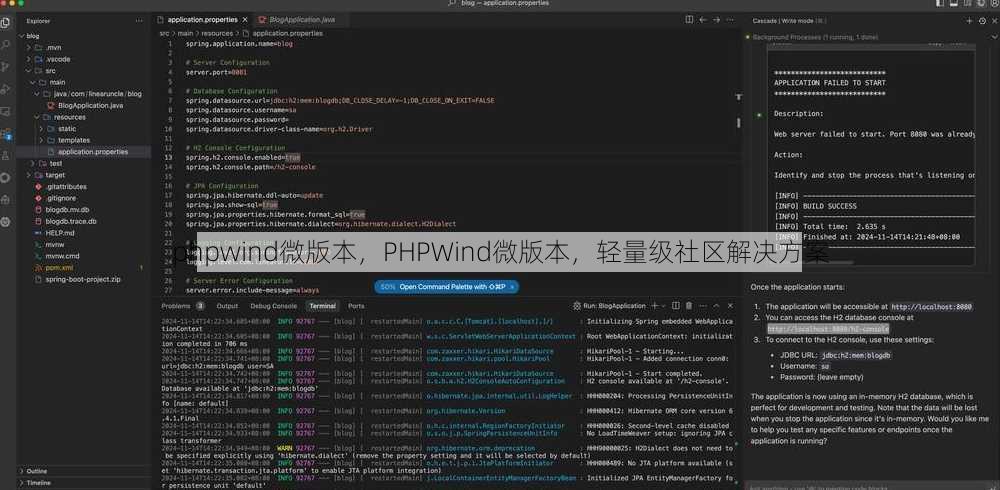
Task: Click Explorer panel more actions ellipsis
Action: click(x=139, y=20)
